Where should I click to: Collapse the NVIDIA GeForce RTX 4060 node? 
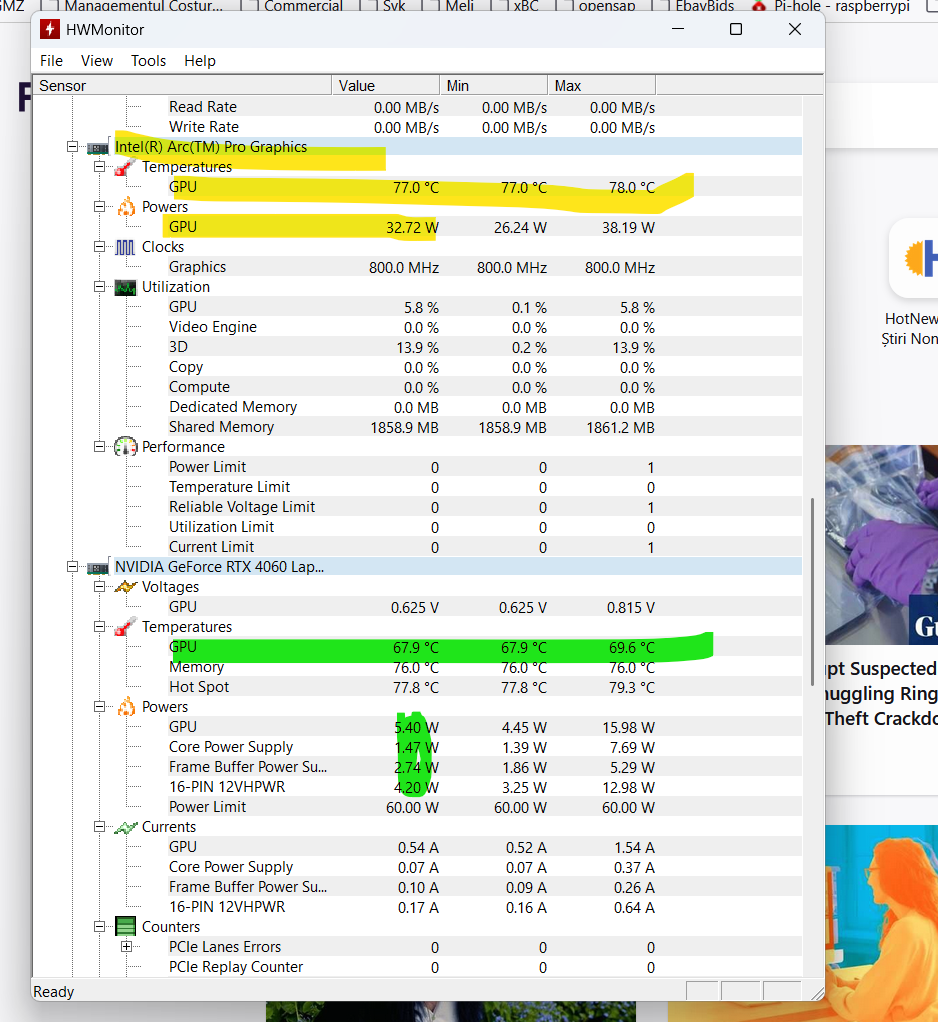click(x=72, y=567)
